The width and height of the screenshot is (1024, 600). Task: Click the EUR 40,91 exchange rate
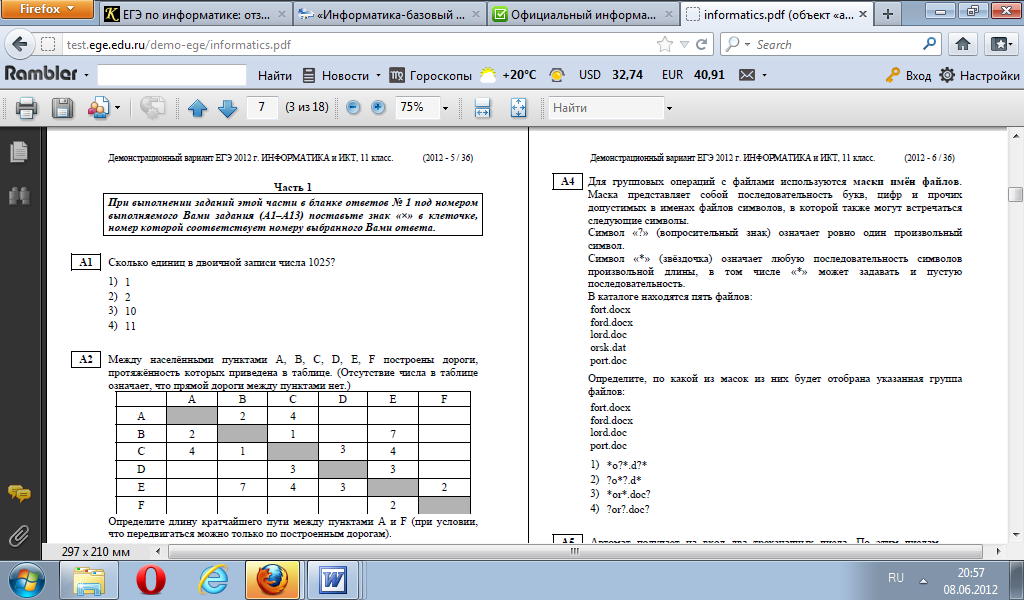pyautogui.click(x=693, y=75)
